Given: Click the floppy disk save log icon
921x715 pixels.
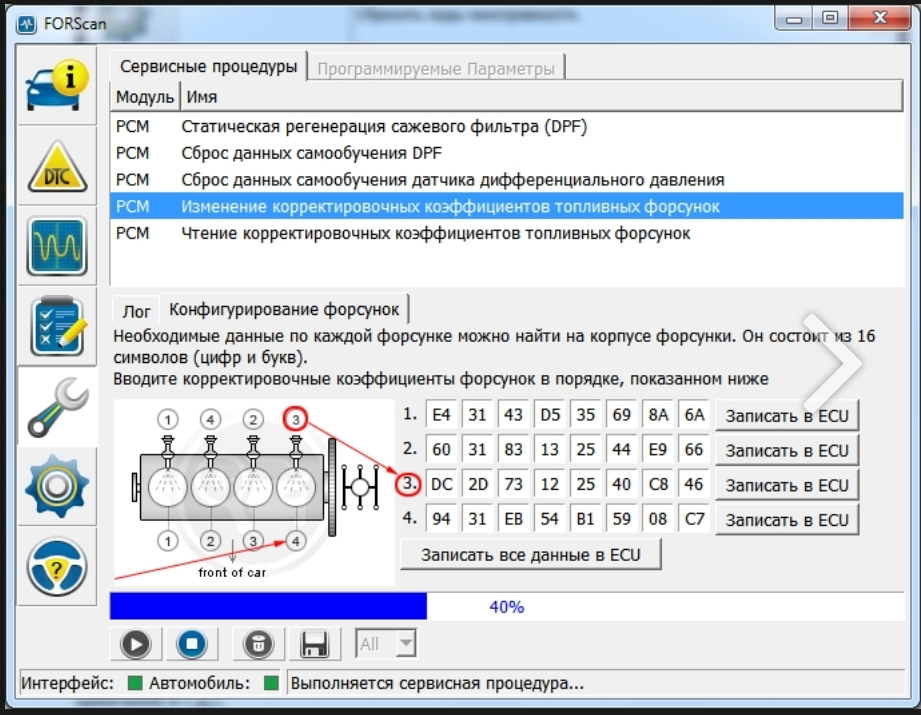Looking at the screenshot, I should point(315,644).
